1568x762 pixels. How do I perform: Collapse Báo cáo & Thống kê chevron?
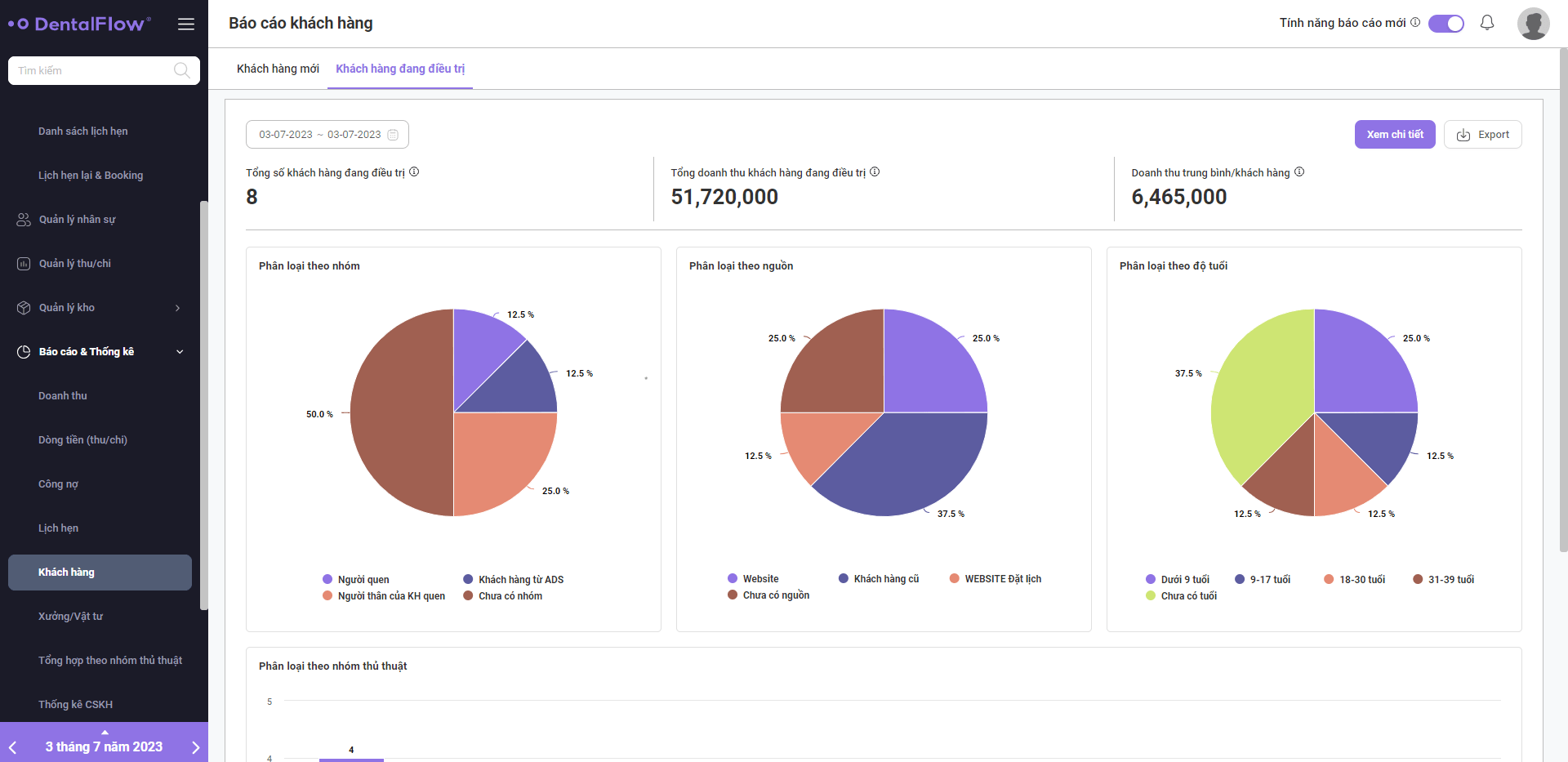coord(180,352)
